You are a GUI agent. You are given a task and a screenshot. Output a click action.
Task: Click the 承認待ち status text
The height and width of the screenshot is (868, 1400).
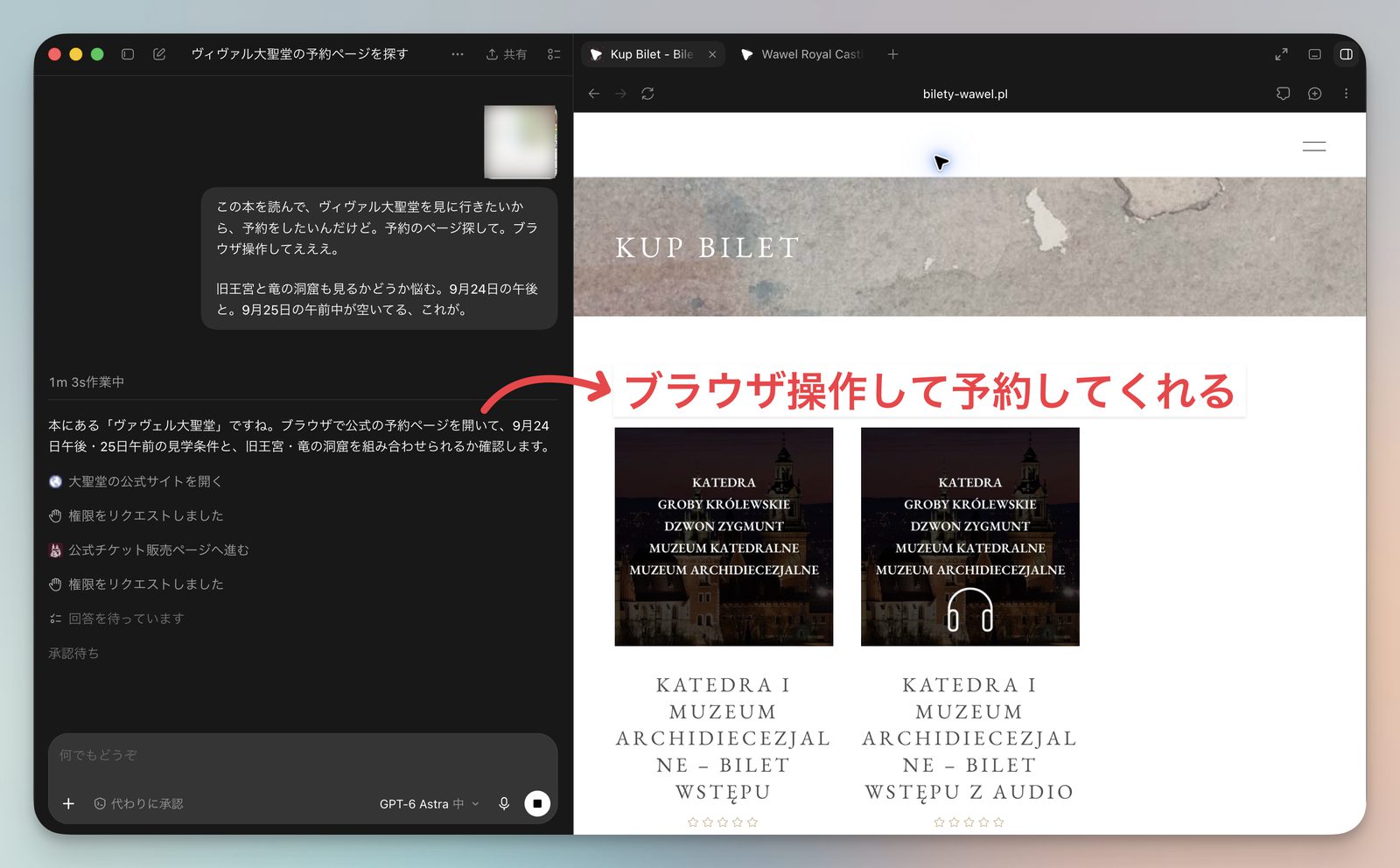[73, 654]
